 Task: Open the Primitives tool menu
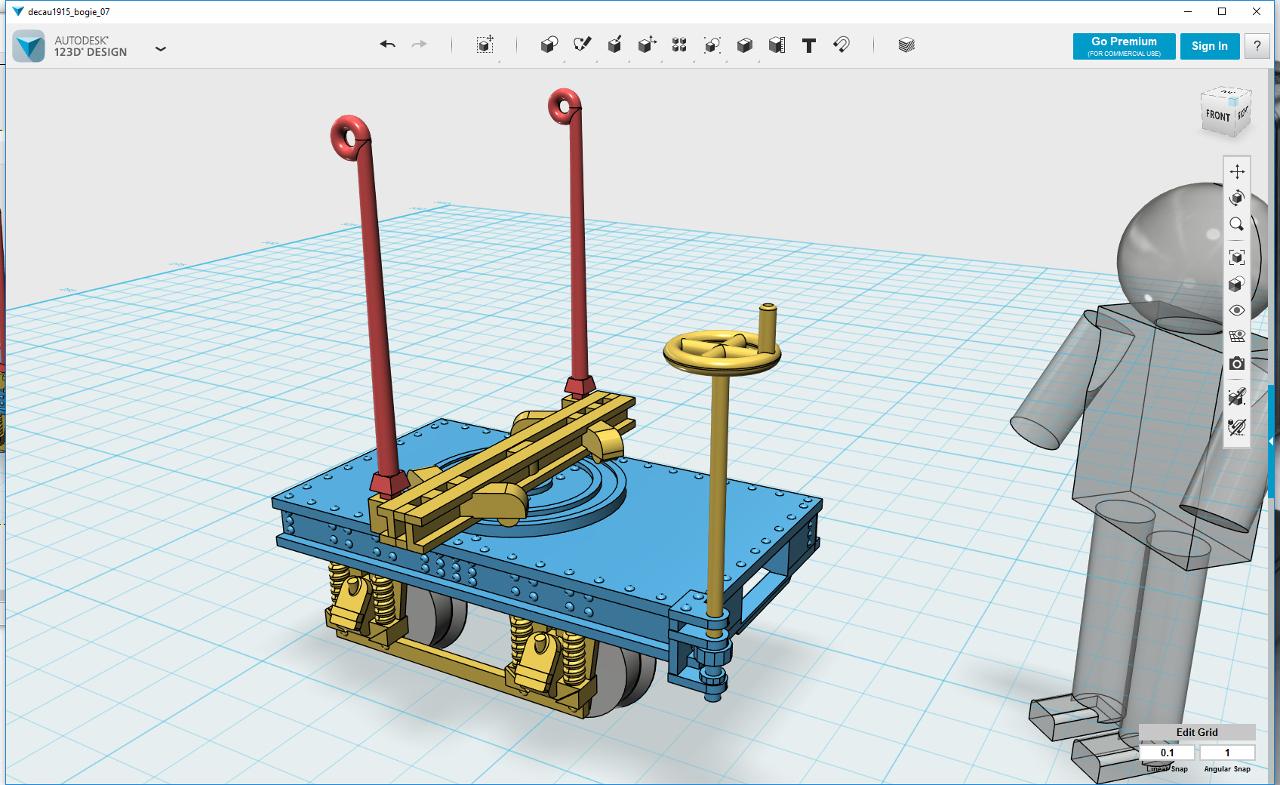(549, 45)
